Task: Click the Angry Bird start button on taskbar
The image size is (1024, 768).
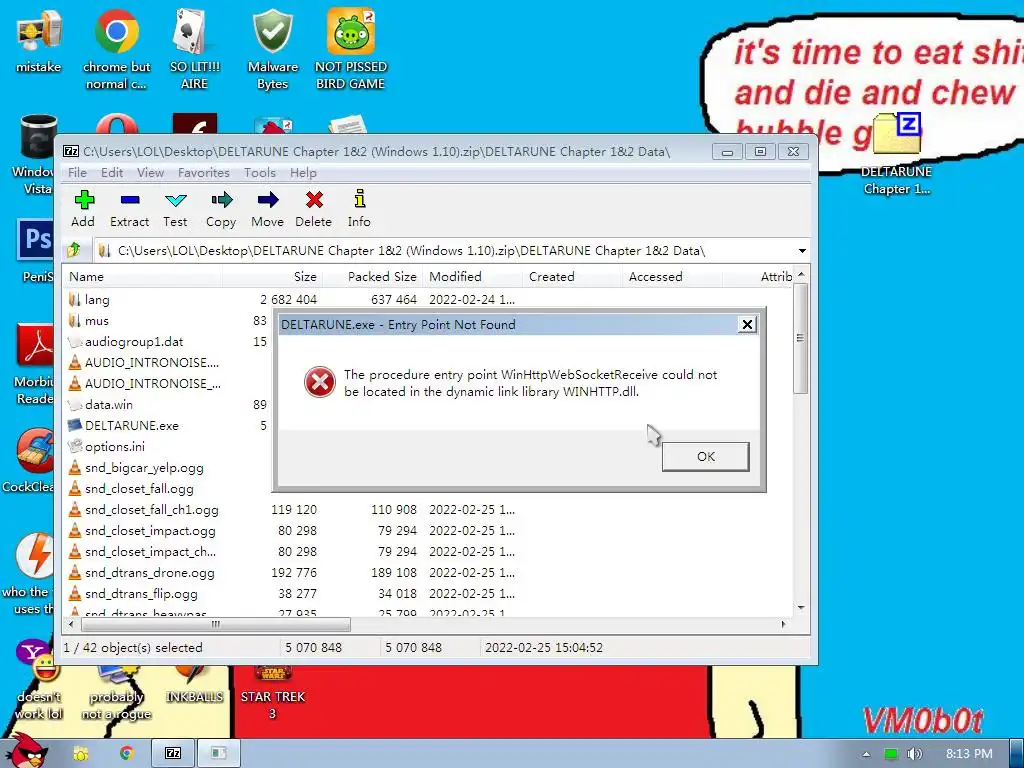Action: (x=27, y=752)
